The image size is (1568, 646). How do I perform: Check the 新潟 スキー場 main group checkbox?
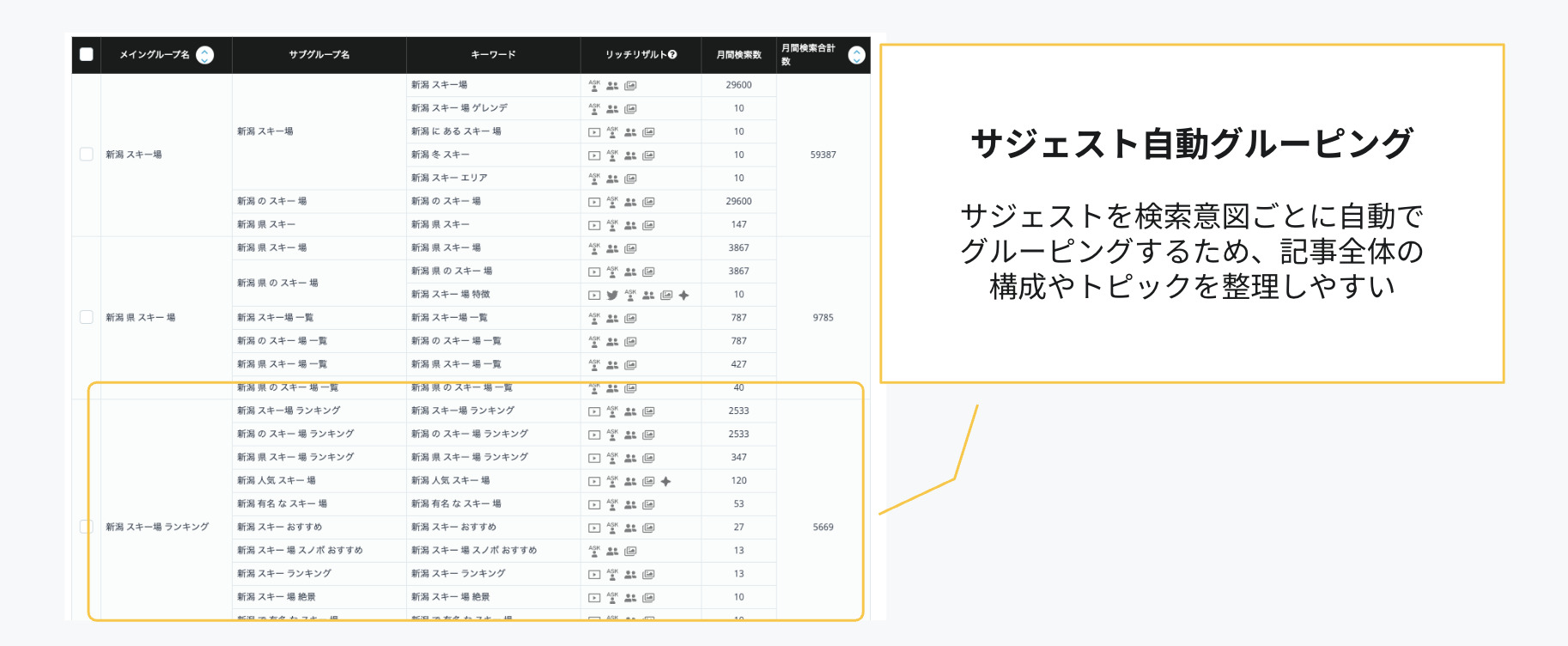click(86, 155)
